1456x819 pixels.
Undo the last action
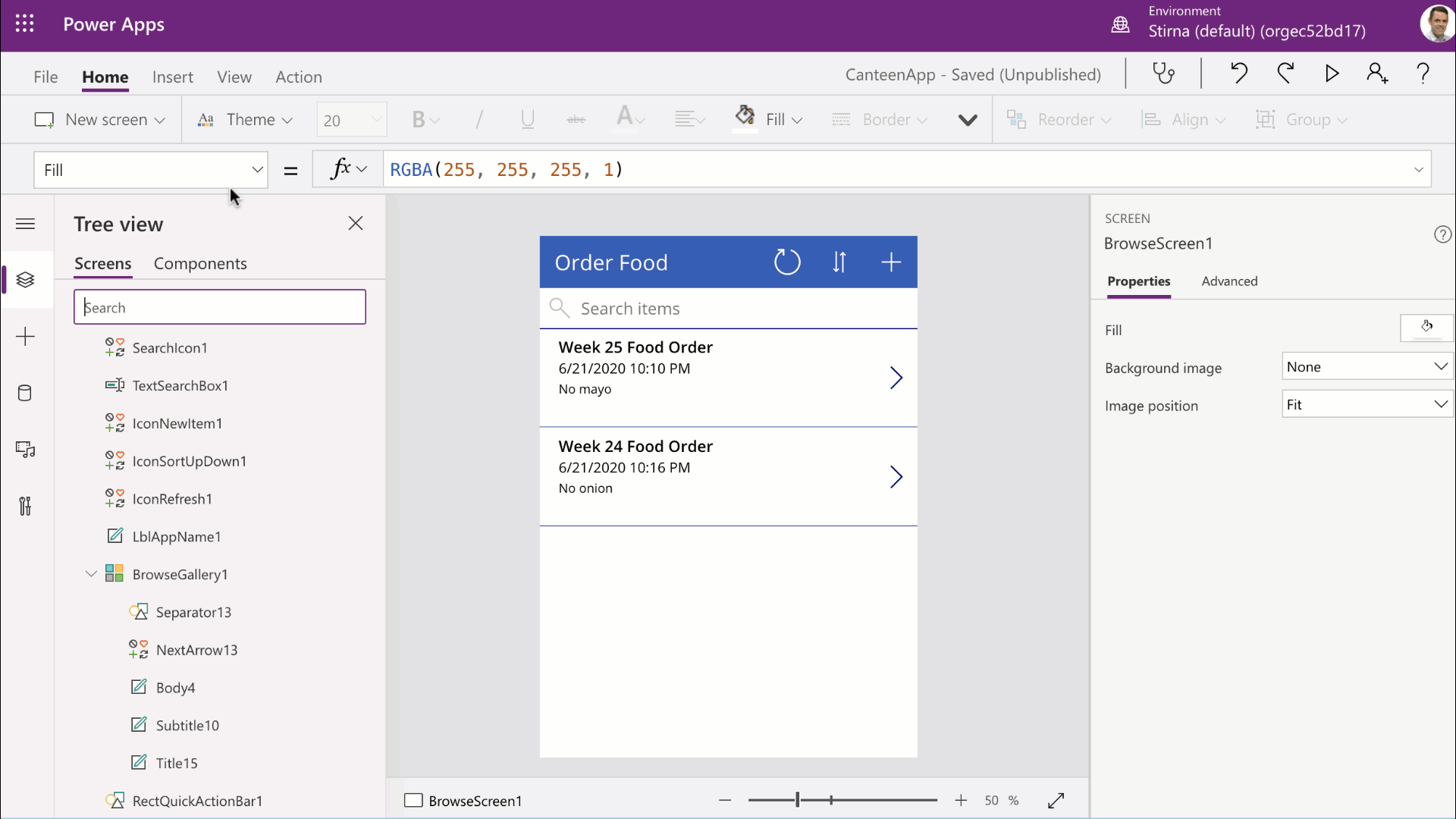point(1239,74)
